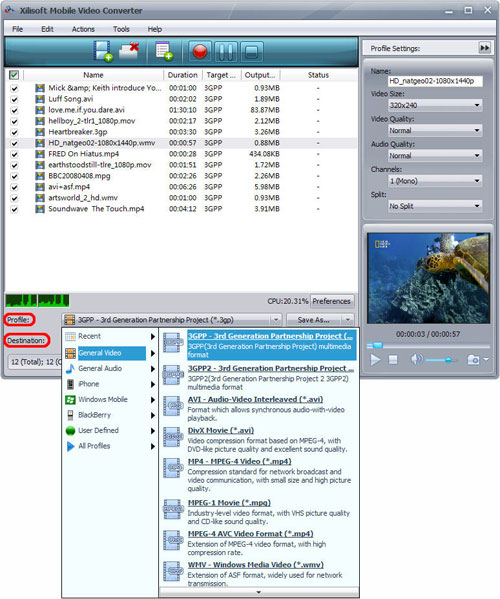Uncheck the Luff Song.avi checkbox
This screenshot has height=599, width=500.
(x=15, y=99)
